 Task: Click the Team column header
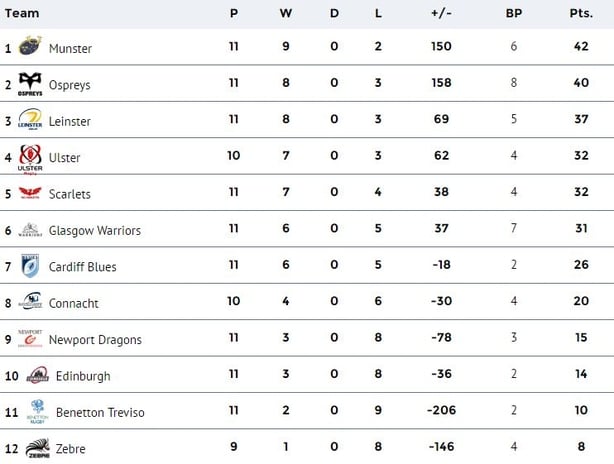22,13
